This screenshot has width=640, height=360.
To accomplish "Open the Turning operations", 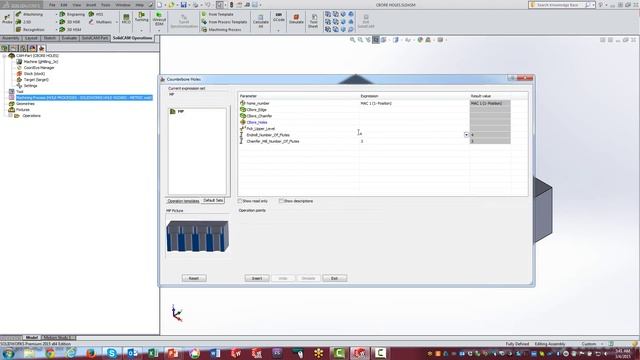I will pos(142,17).
